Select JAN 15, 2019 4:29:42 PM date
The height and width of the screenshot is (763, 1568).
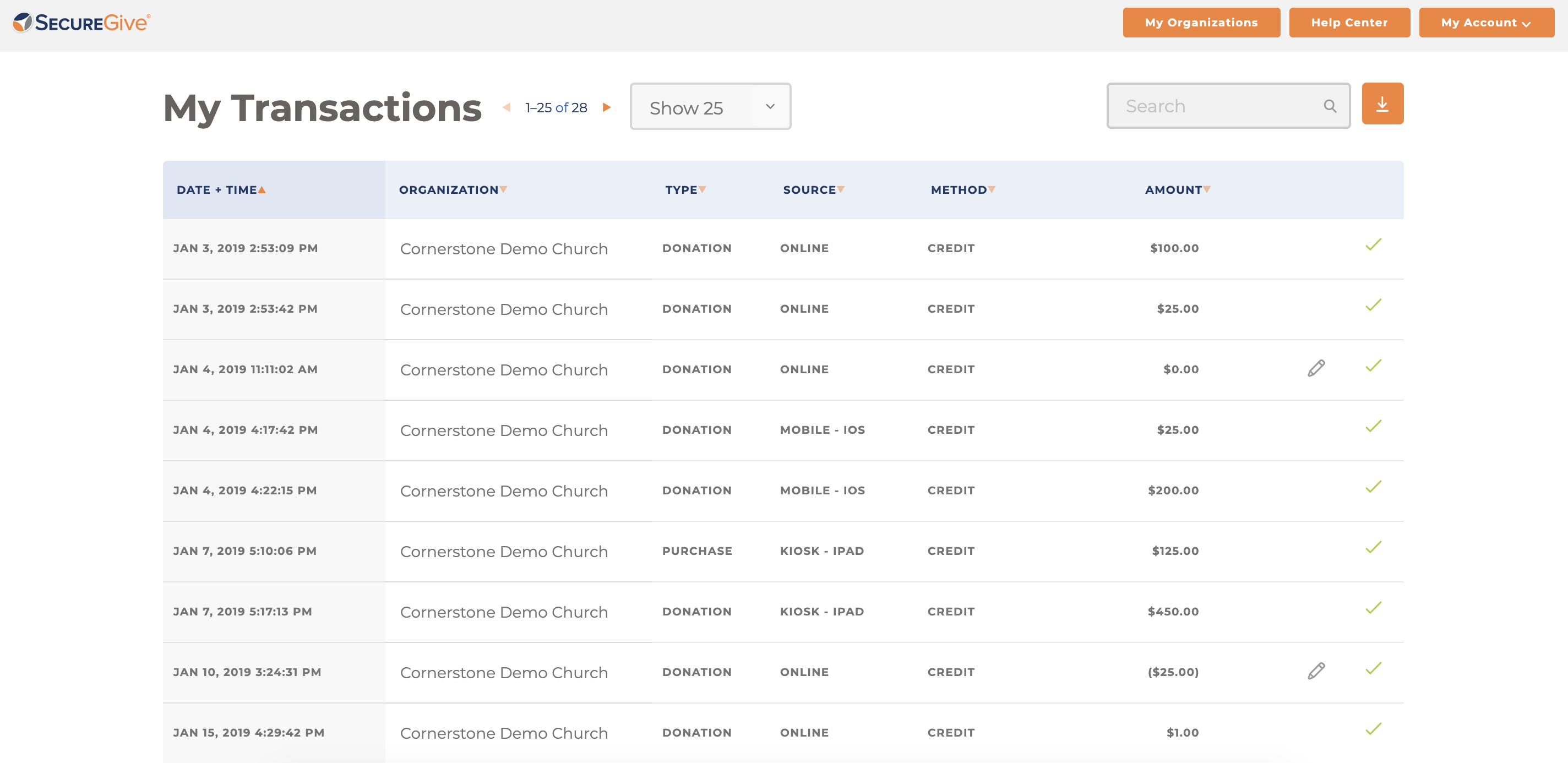248,733
